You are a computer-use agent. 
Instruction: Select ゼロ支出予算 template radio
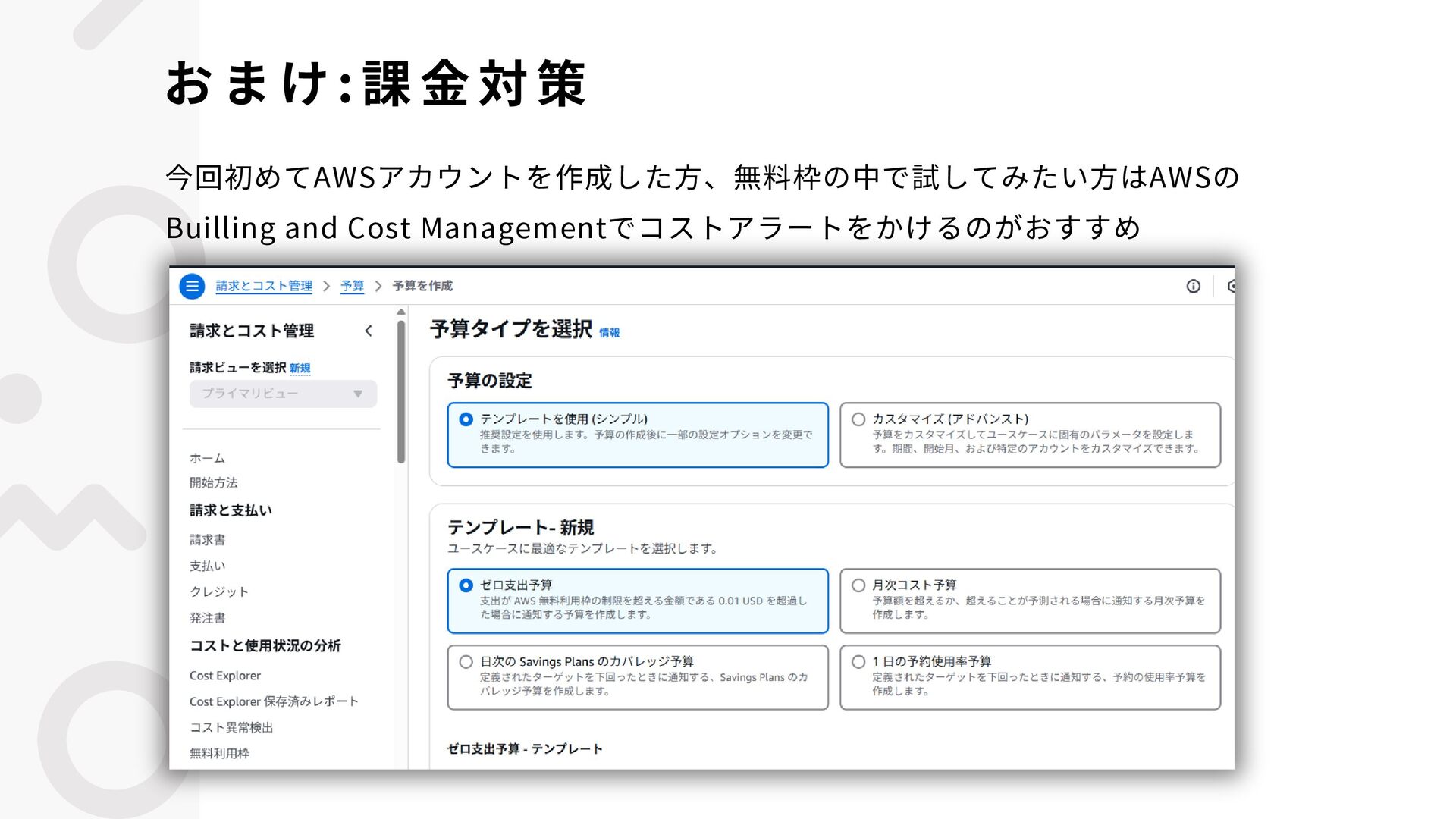[x=466, y=585]
